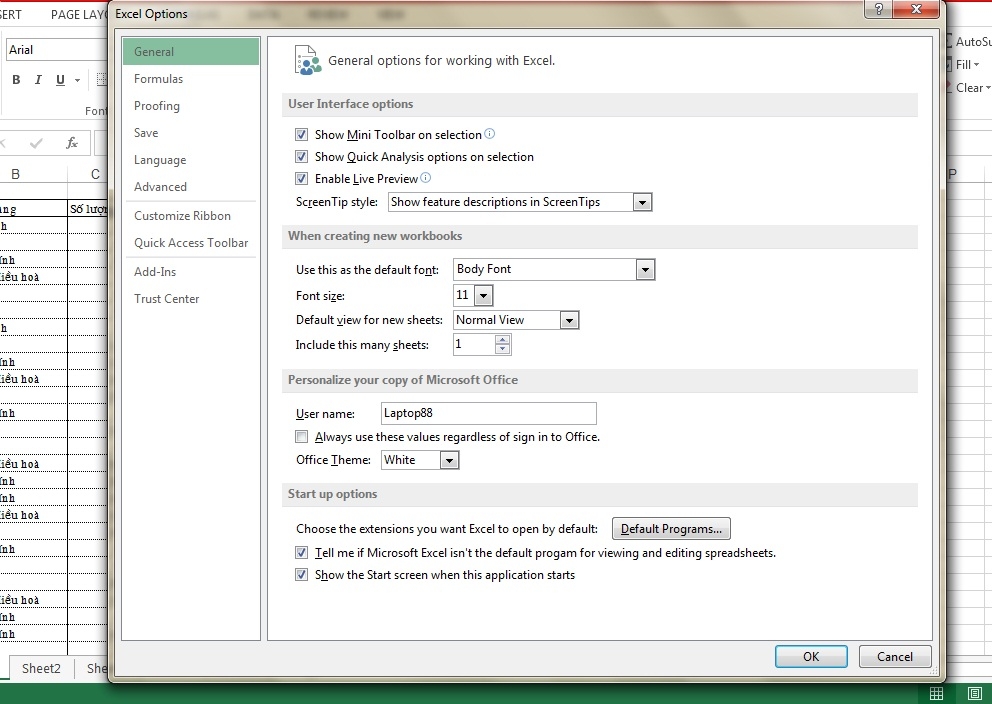Toggle Show Quick Analysis options on selection
The width and height of the screenshot is (992, 704).
point(302,157)
